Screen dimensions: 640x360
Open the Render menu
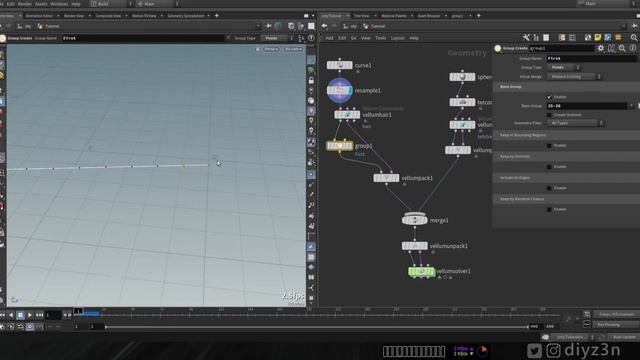[24, 4]
